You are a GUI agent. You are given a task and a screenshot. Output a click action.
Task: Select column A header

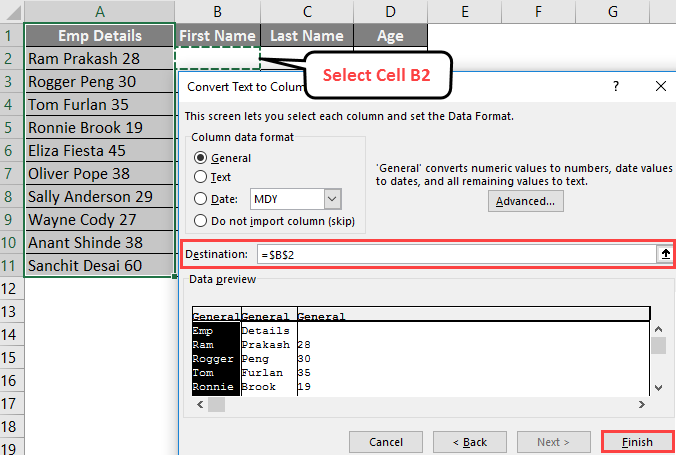[100, 12]
